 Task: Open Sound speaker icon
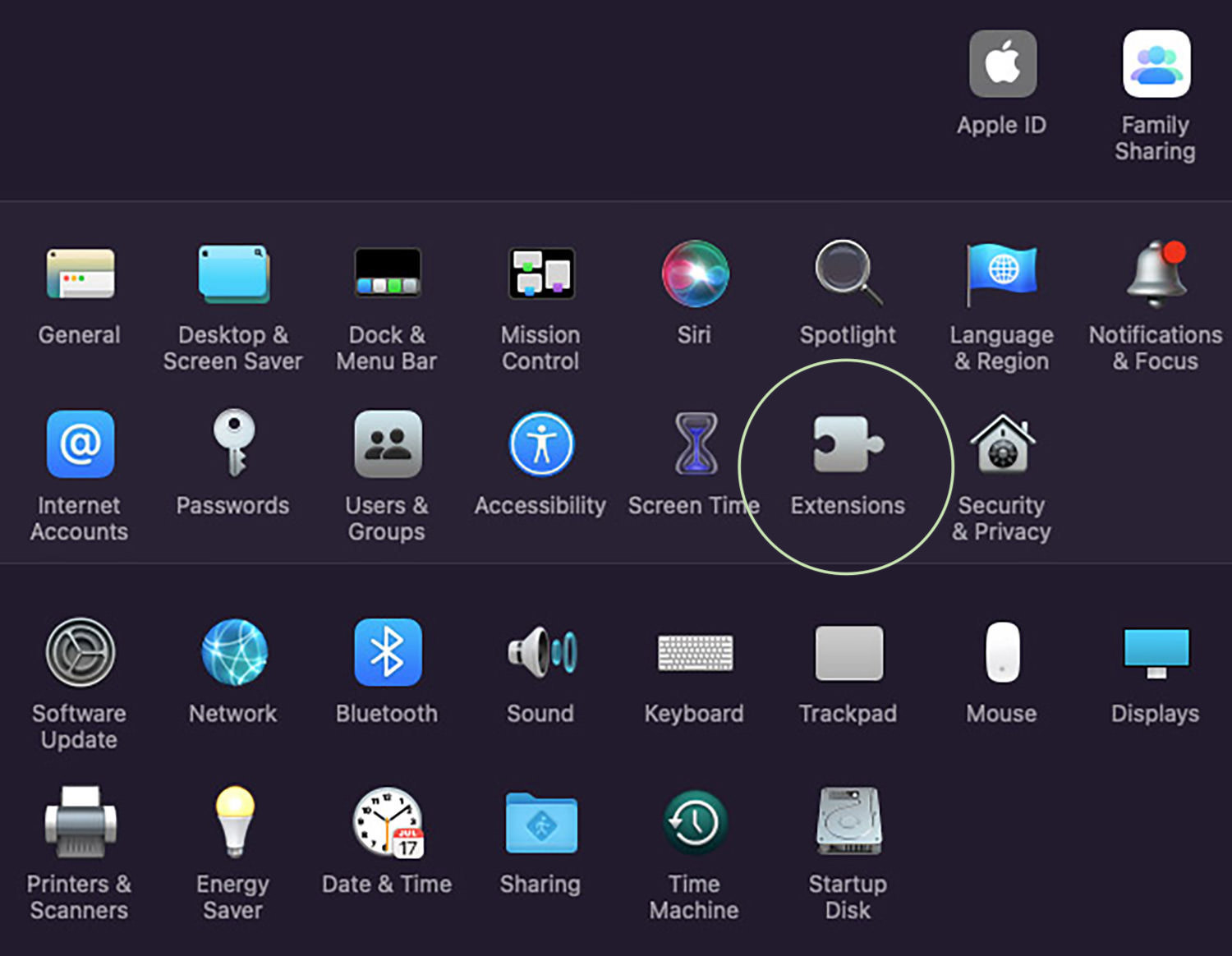pyautogui.click(x=541, y=652)
